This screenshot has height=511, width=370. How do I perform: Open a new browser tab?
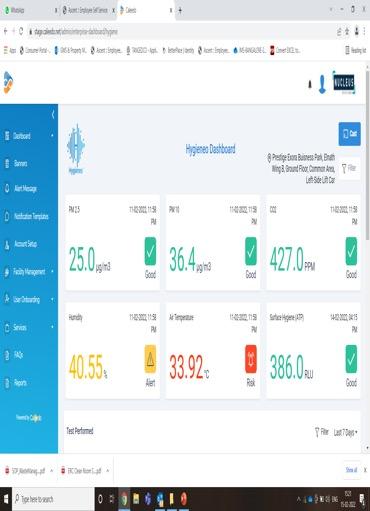(x=180, y=10)
